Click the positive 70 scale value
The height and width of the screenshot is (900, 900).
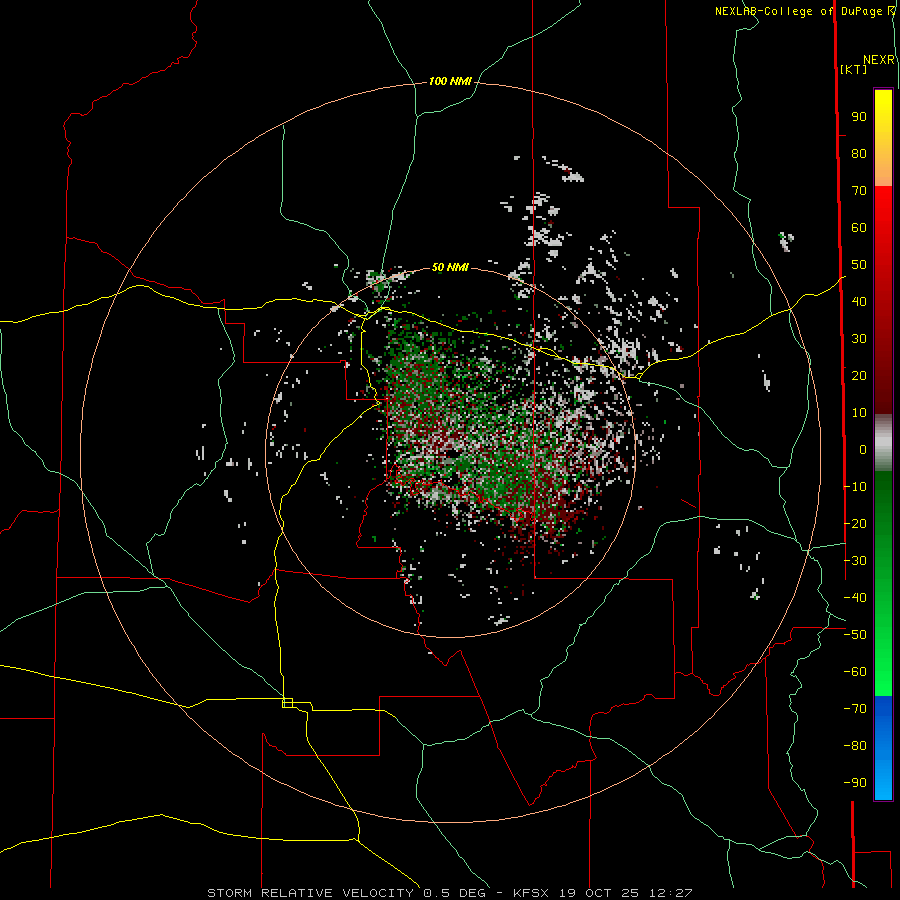coord(859,191)
